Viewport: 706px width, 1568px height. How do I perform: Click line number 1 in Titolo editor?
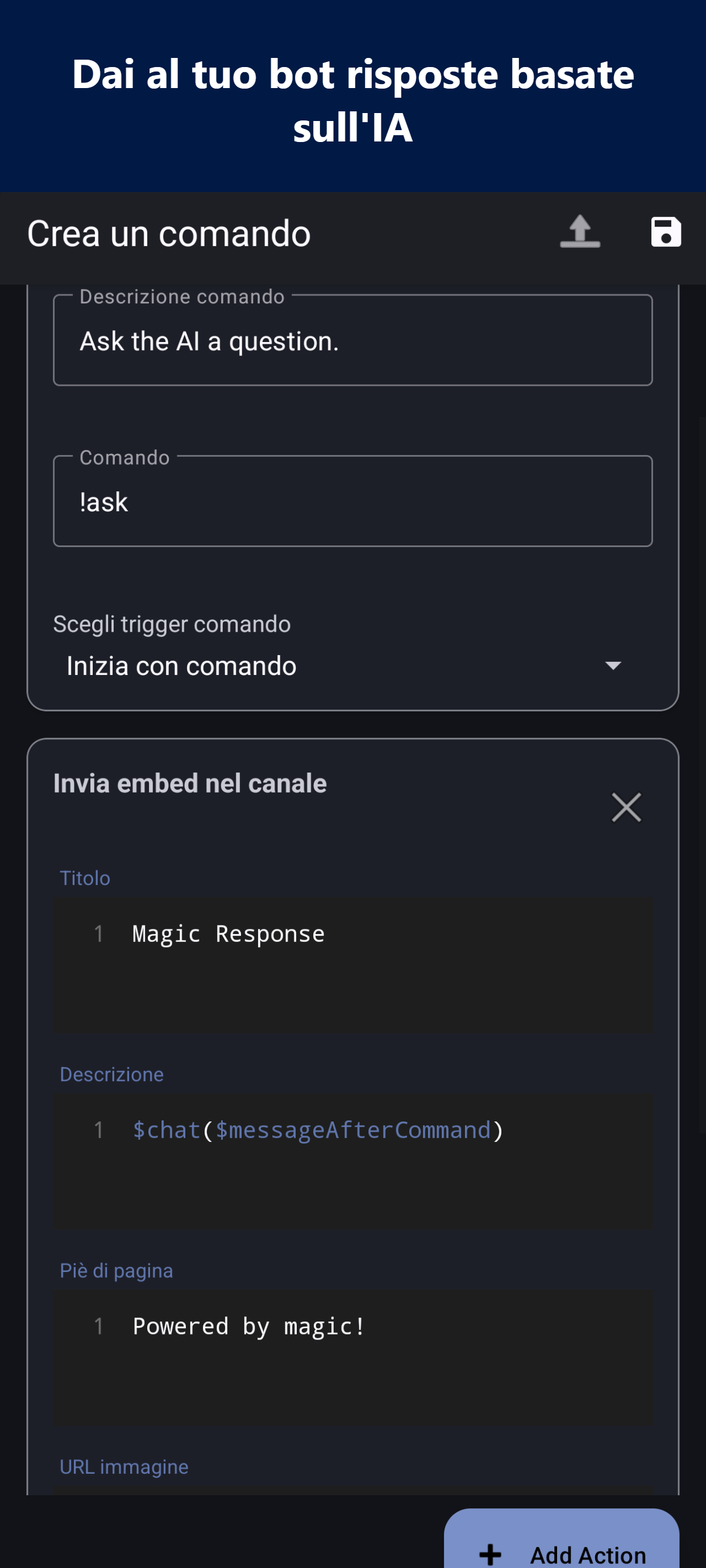pos(98,934)
